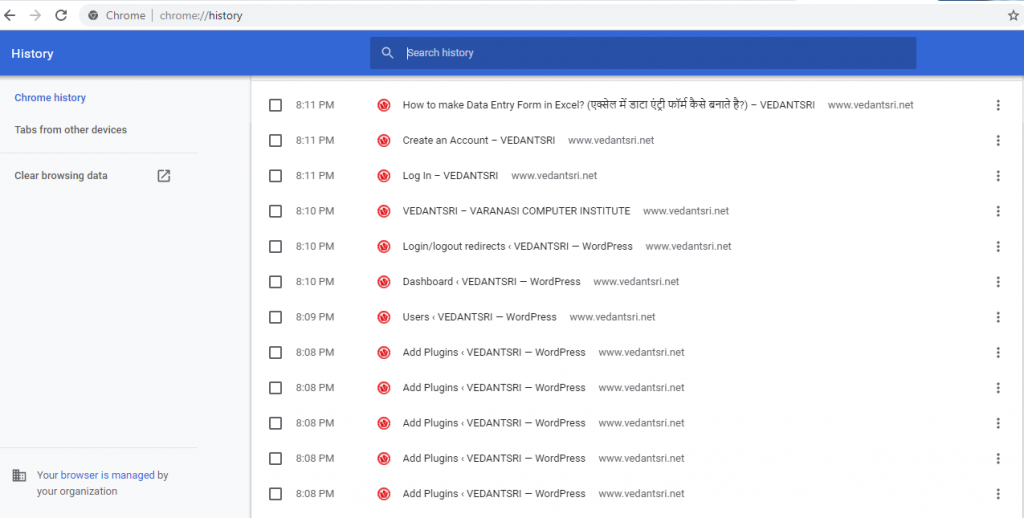Click www.vedantsri.net next to Dashboard entry
Screen dimensions: 1024x518
tap(636, 282)
